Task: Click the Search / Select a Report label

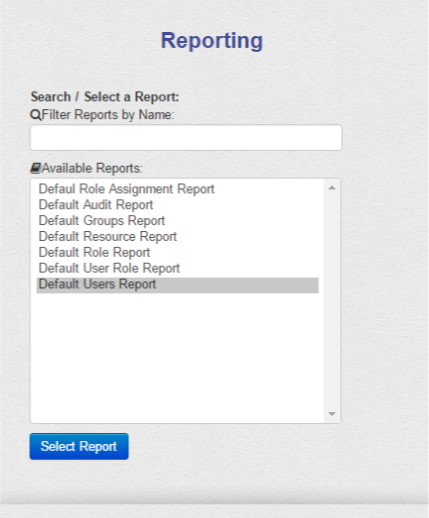Action: [x=105, y=97]
